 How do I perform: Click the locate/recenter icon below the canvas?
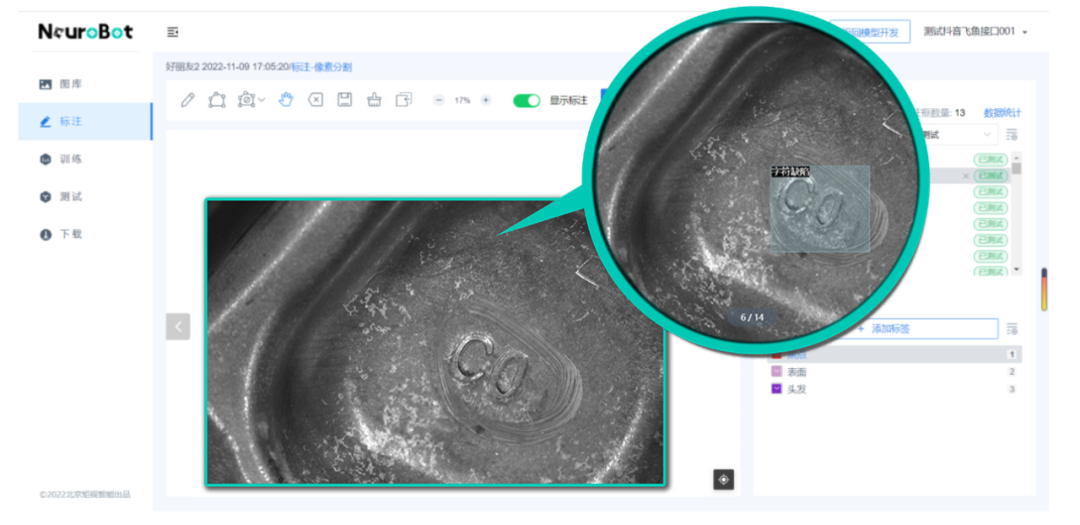point(723,480)
